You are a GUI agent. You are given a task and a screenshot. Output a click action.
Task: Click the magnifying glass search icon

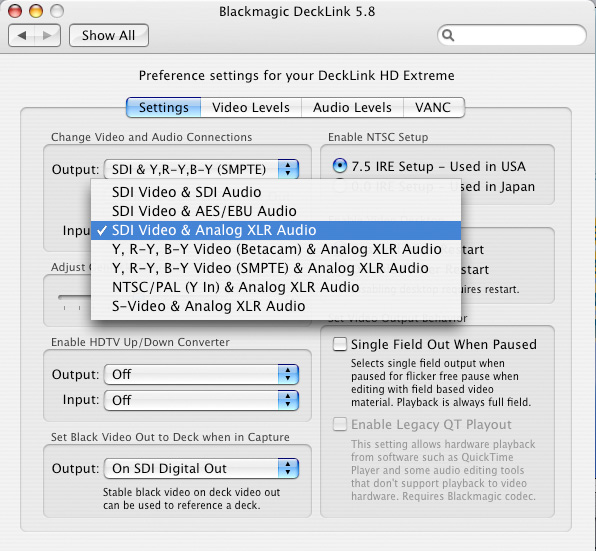coord(449,35)
